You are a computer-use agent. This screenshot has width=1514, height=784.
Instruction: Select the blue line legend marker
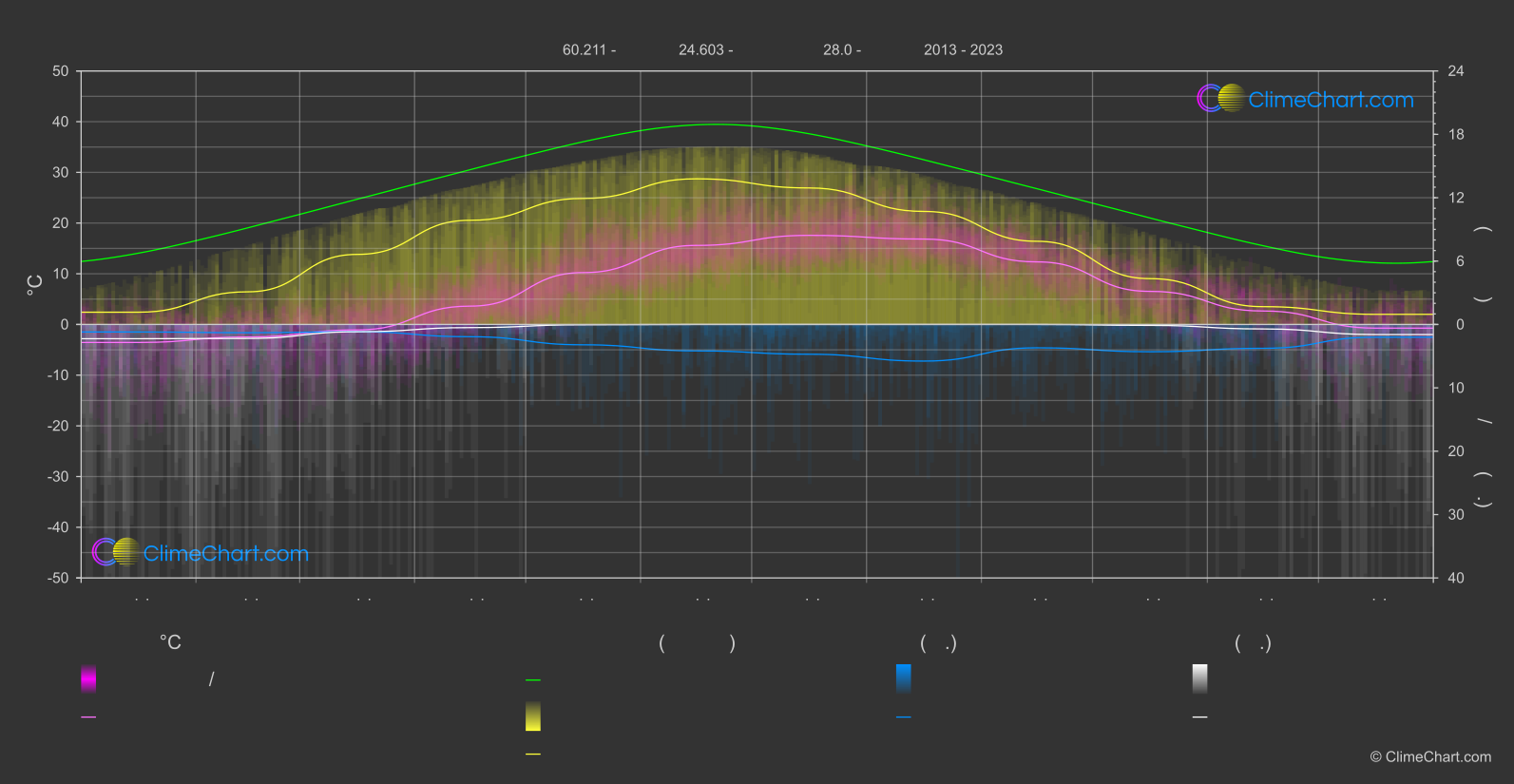click(x=903, y=717)
